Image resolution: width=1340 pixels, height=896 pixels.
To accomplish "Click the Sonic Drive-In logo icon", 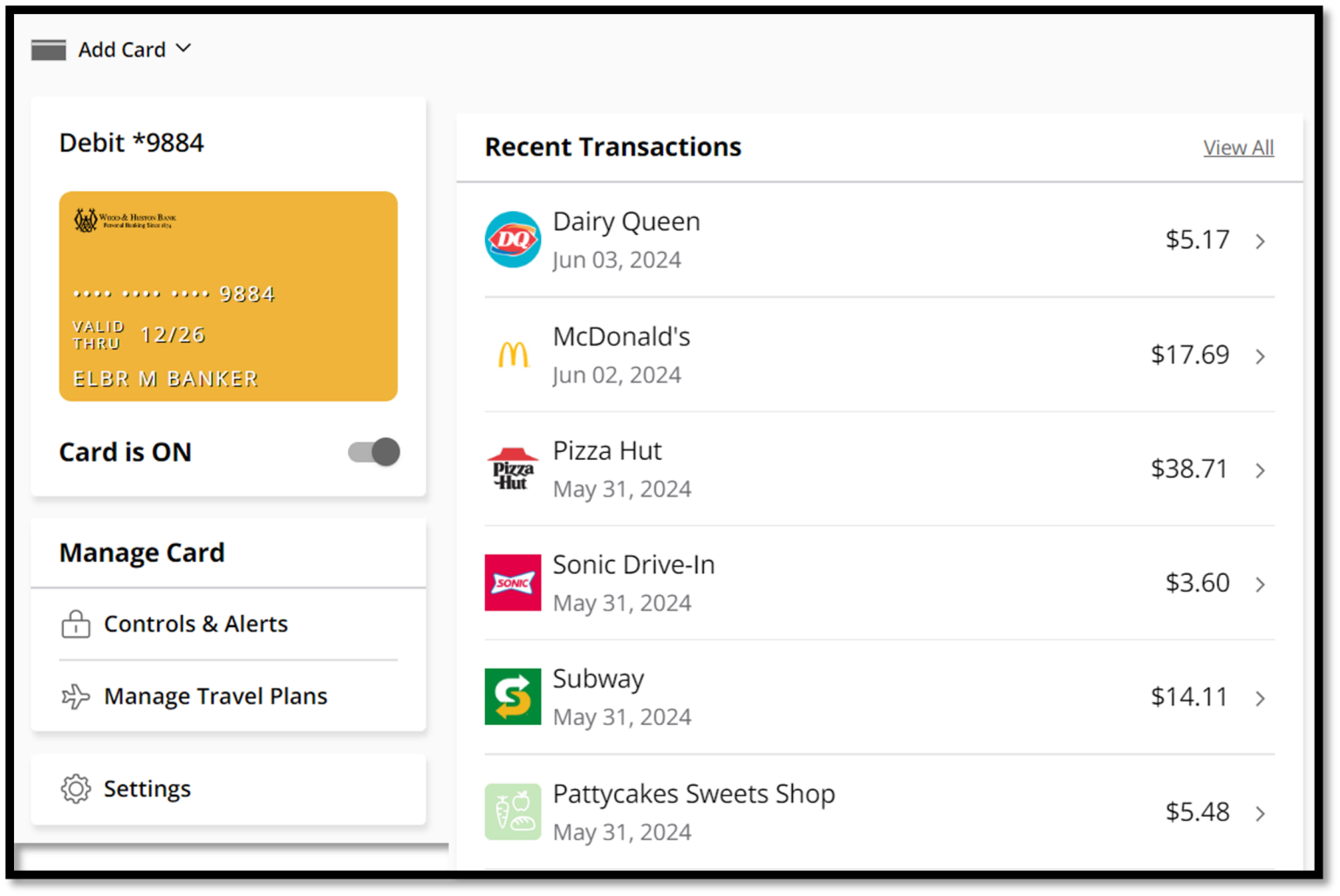I will pyautogui.click(x=513, y=583).
